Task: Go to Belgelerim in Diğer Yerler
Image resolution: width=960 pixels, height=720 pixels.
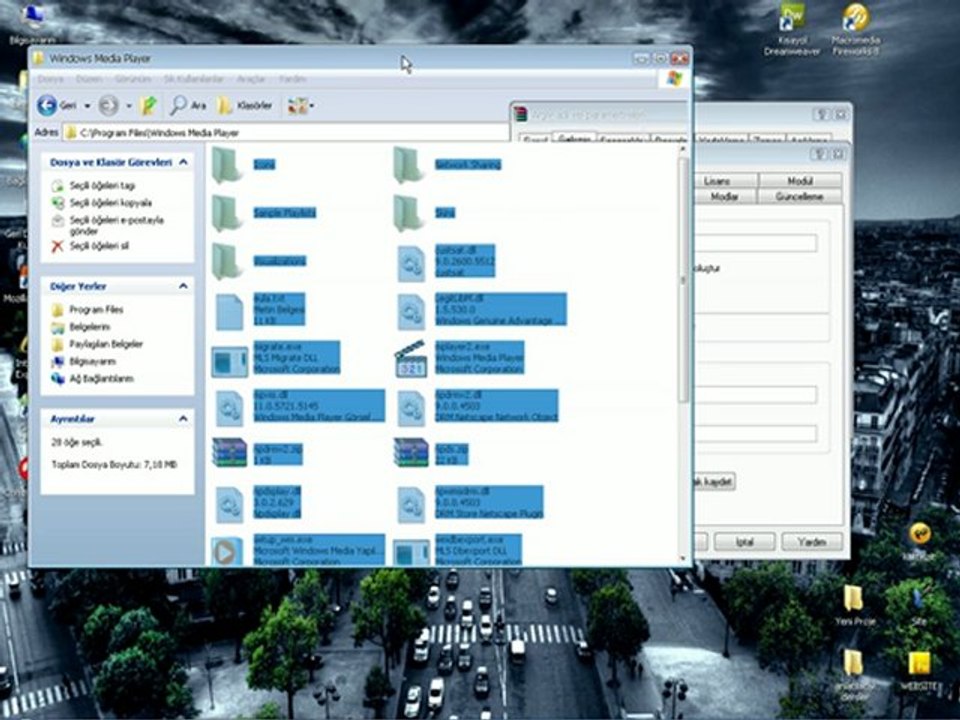Action: pos(89,327)
